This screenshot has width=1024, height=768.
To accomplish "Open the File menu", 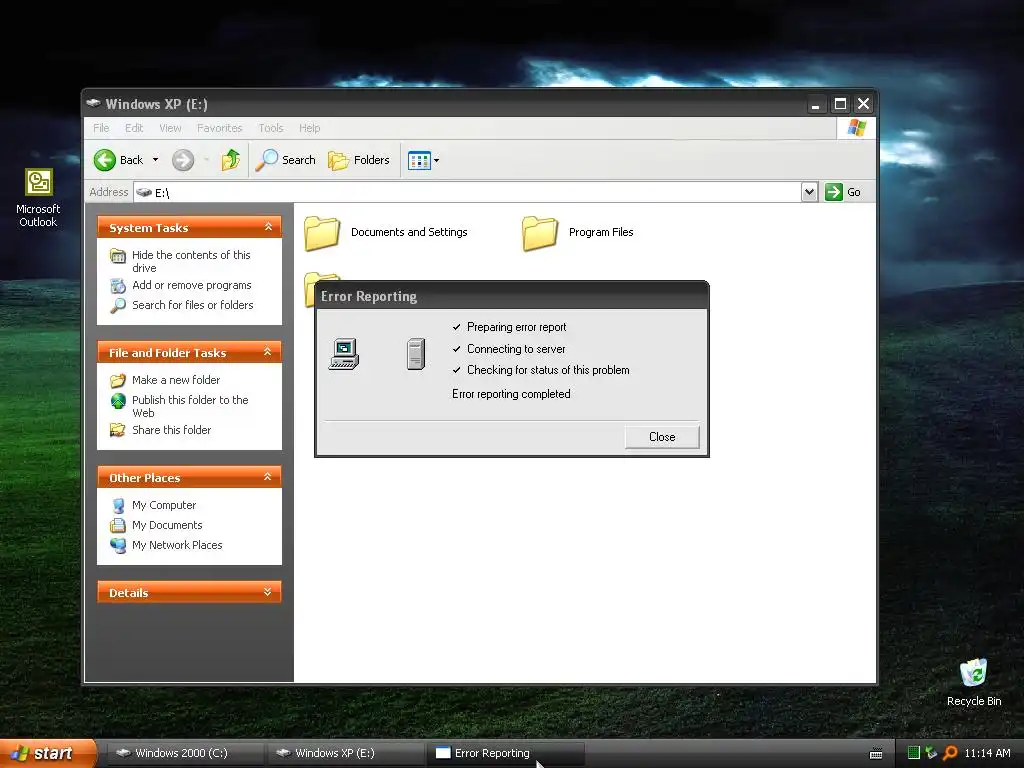I will pos(101,128).
